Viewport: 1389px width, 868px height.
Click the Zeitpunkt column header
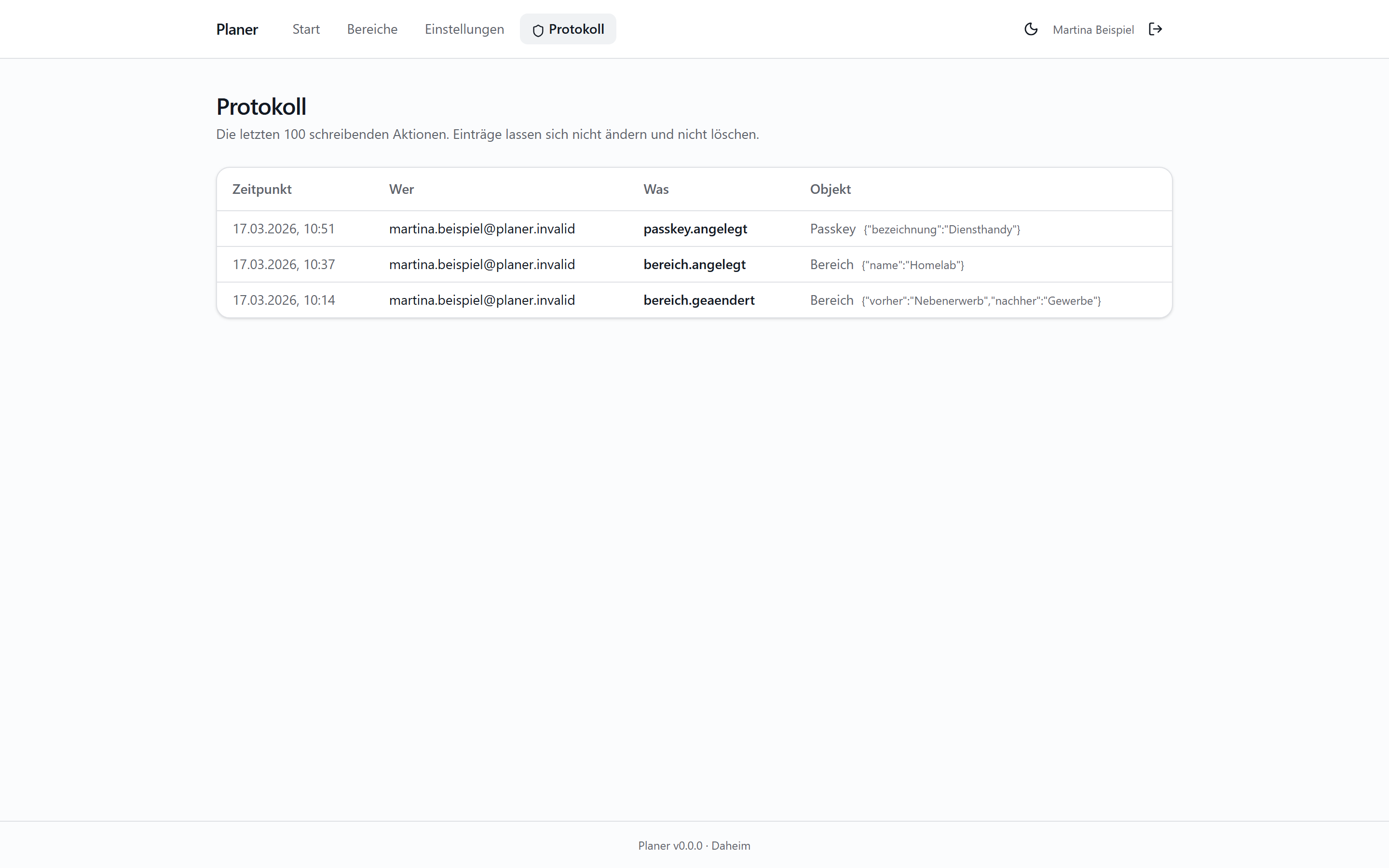click(x=262, y=190)
